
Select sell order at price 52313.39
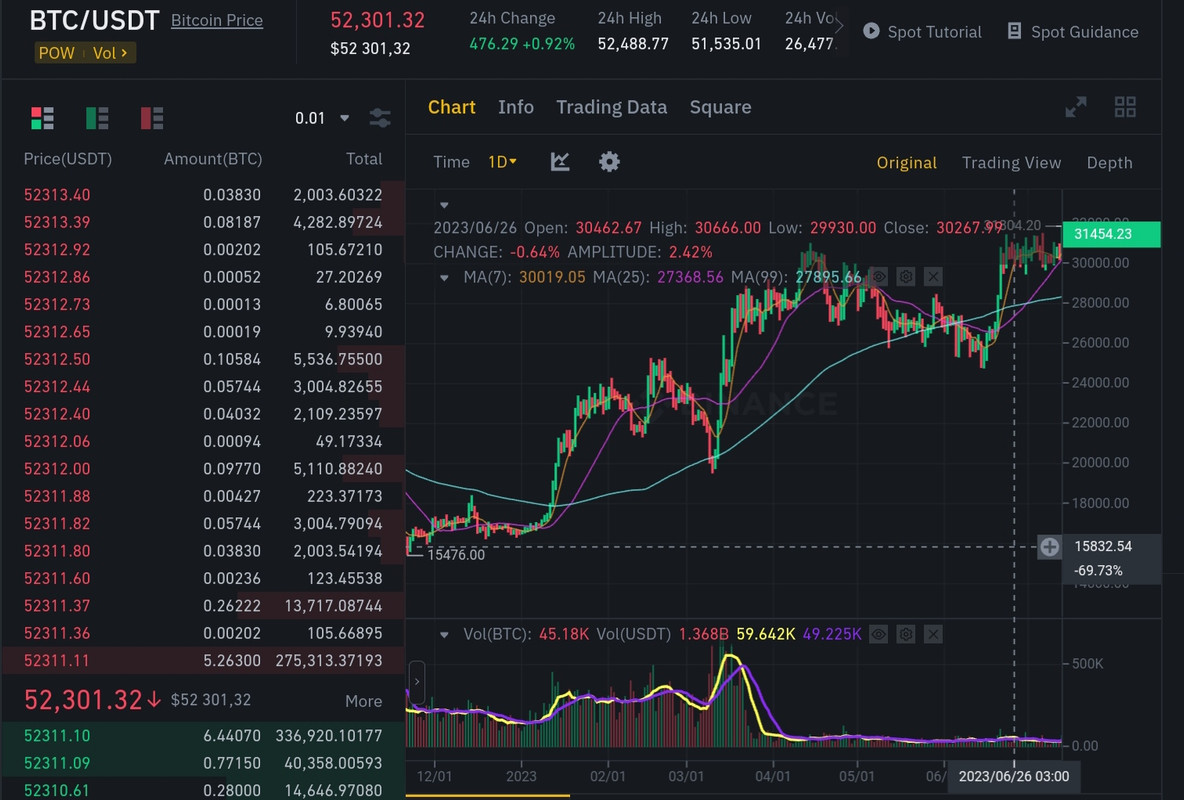[203, 222]
